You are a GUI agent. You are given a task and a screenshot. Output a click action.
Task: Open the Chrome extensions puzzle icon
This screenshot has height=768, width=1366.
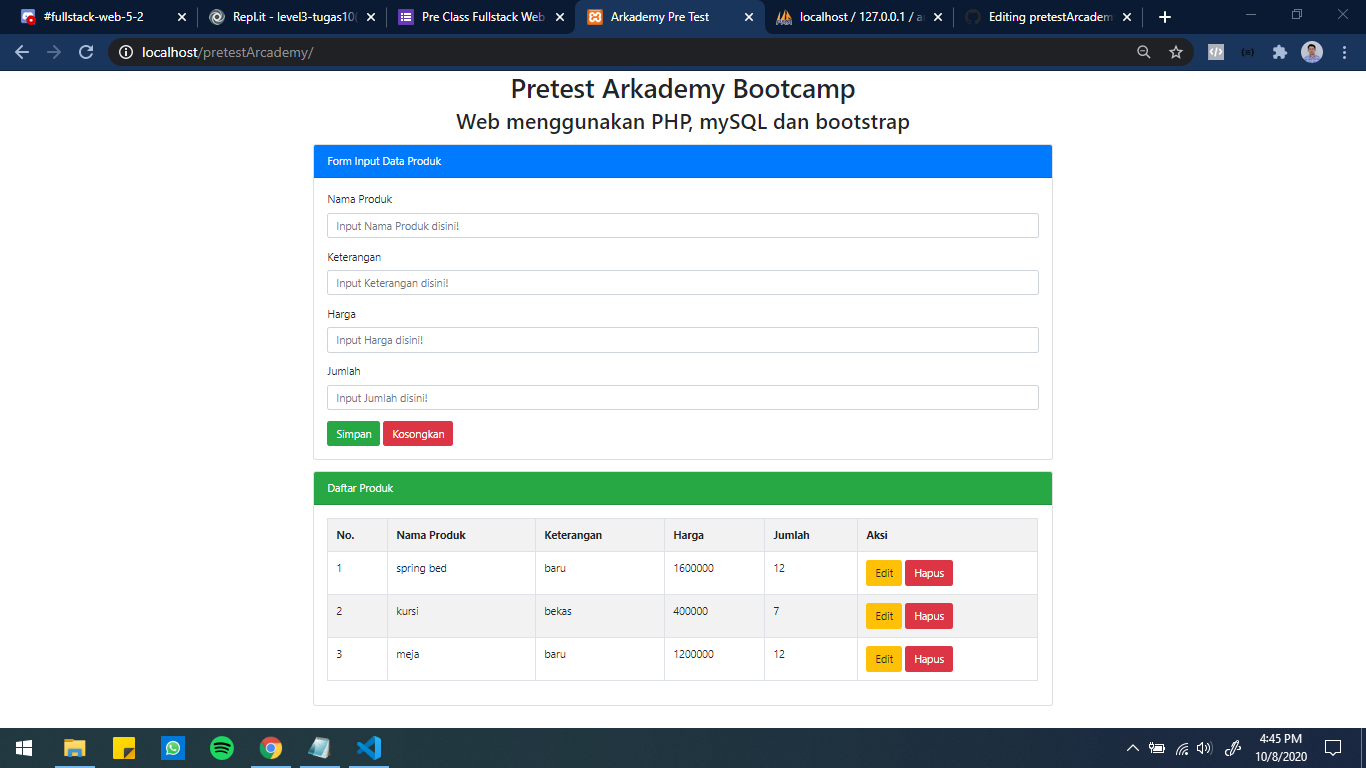1279,52
